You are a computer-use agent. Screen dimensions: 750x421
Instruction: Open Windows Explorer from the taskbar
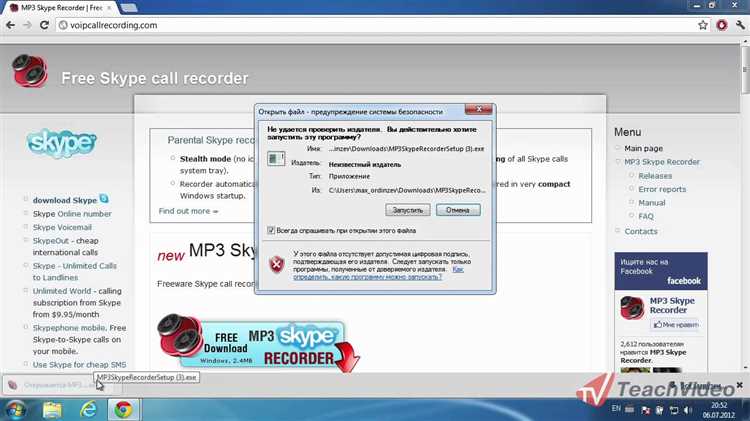tap(53, 410)
